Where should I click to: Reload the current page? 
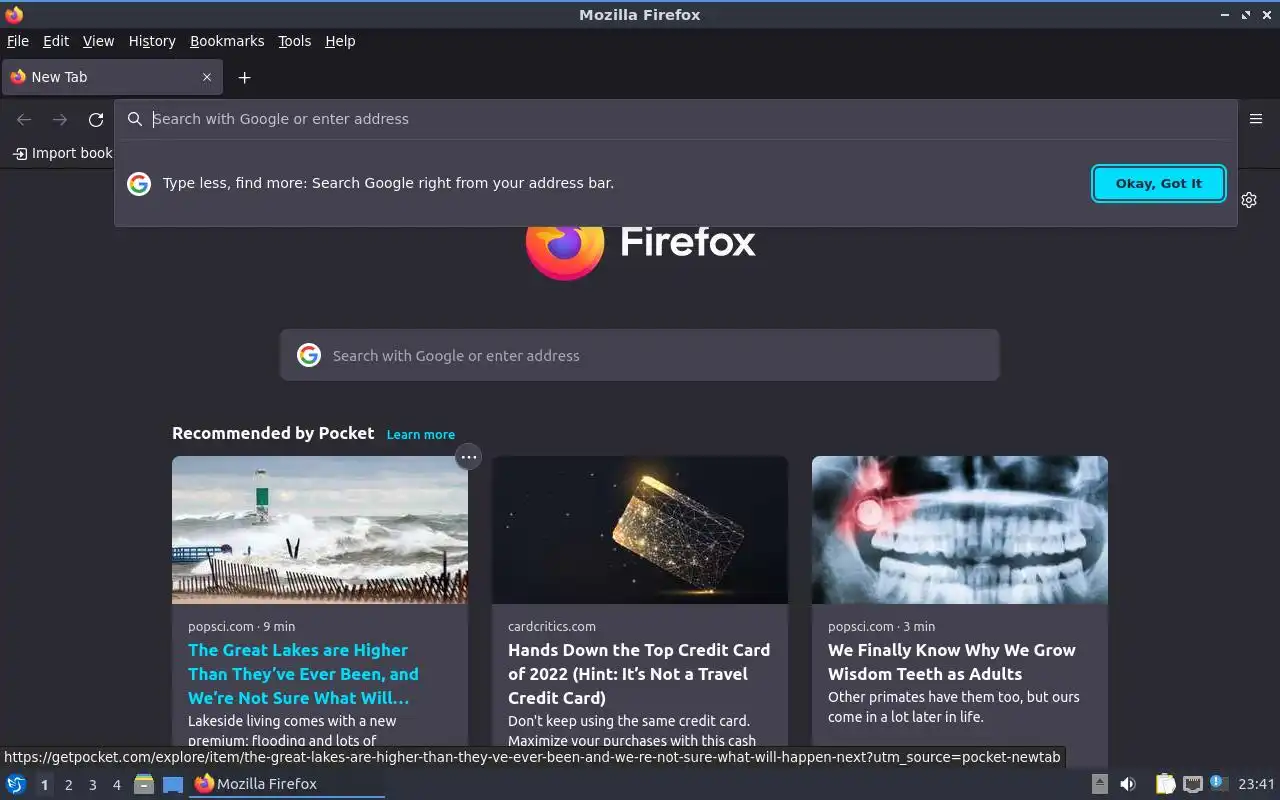pyautogui.click(x=96, y=119)
